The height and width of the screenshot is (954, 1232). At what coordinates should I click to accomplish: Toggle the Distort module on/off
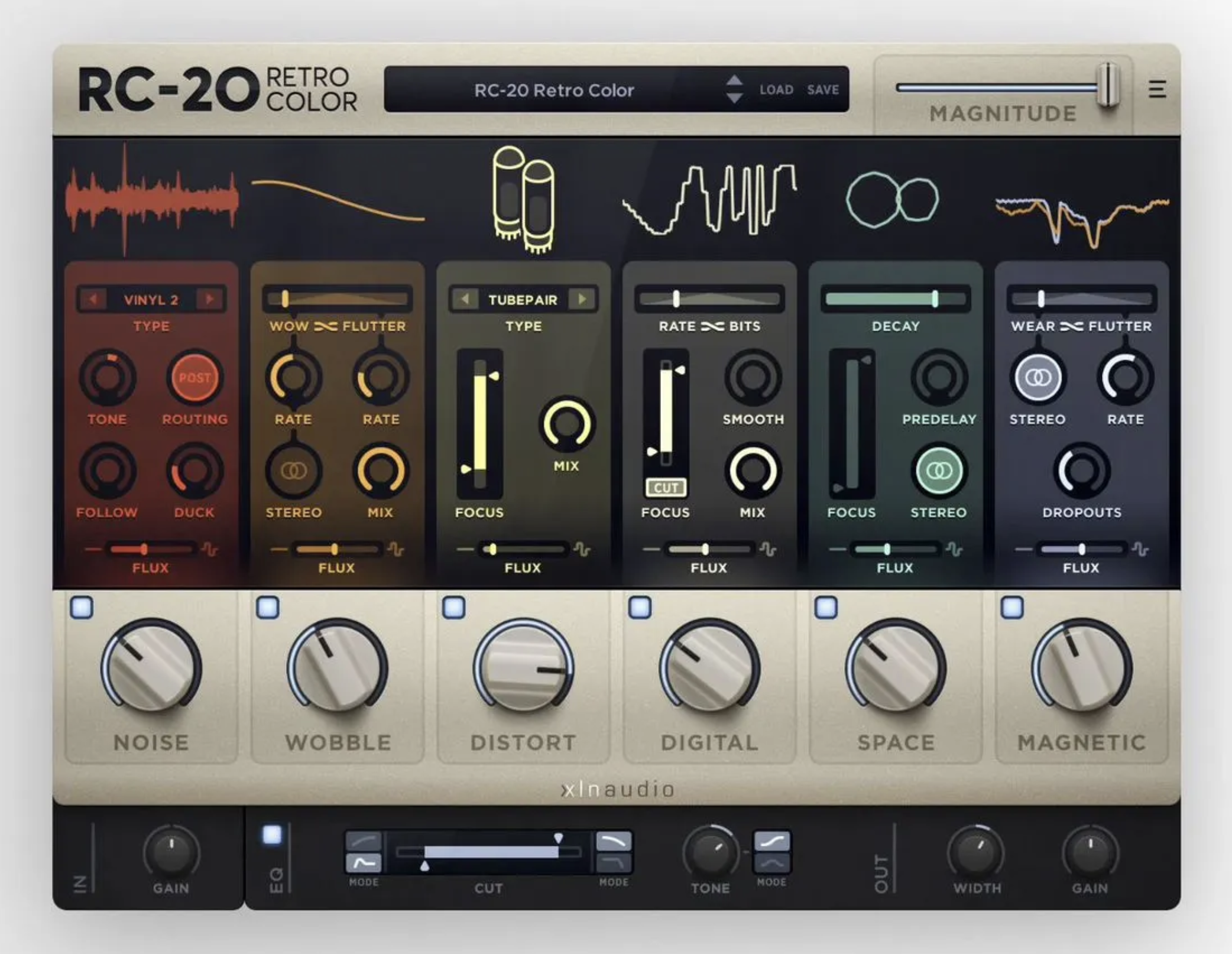454,607
